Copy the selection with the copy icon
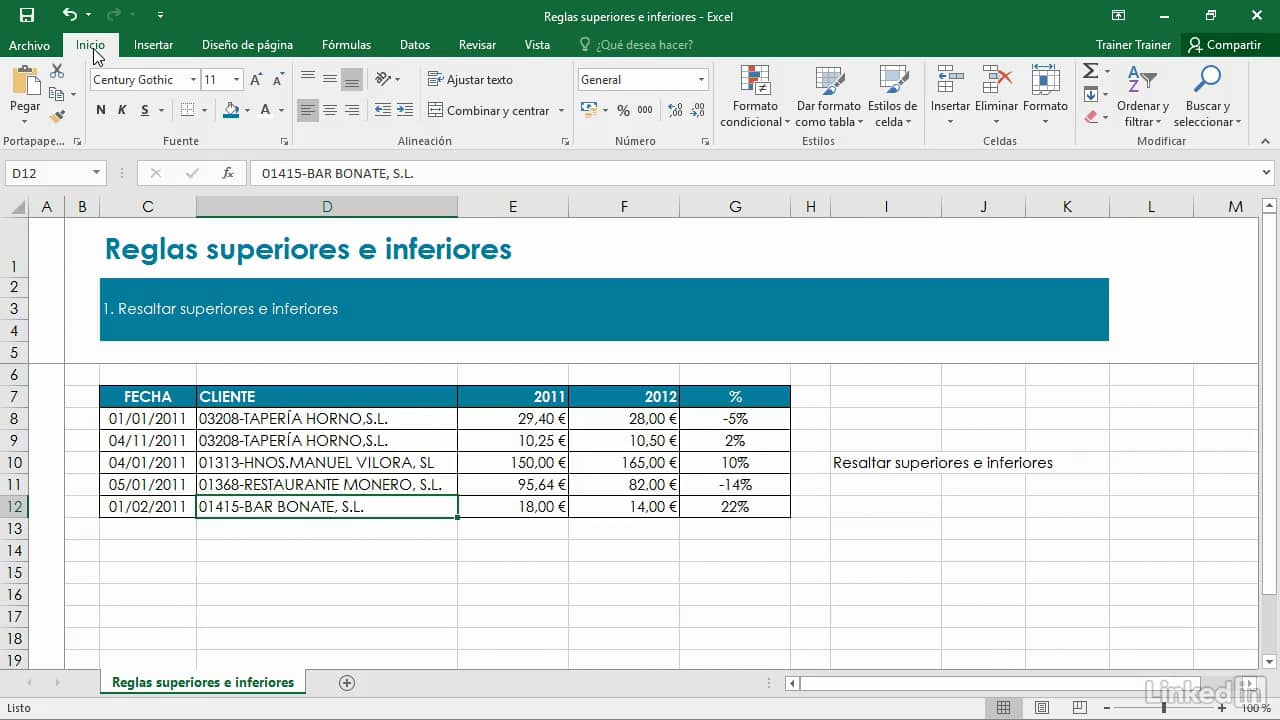 click(x=57, y=94)
